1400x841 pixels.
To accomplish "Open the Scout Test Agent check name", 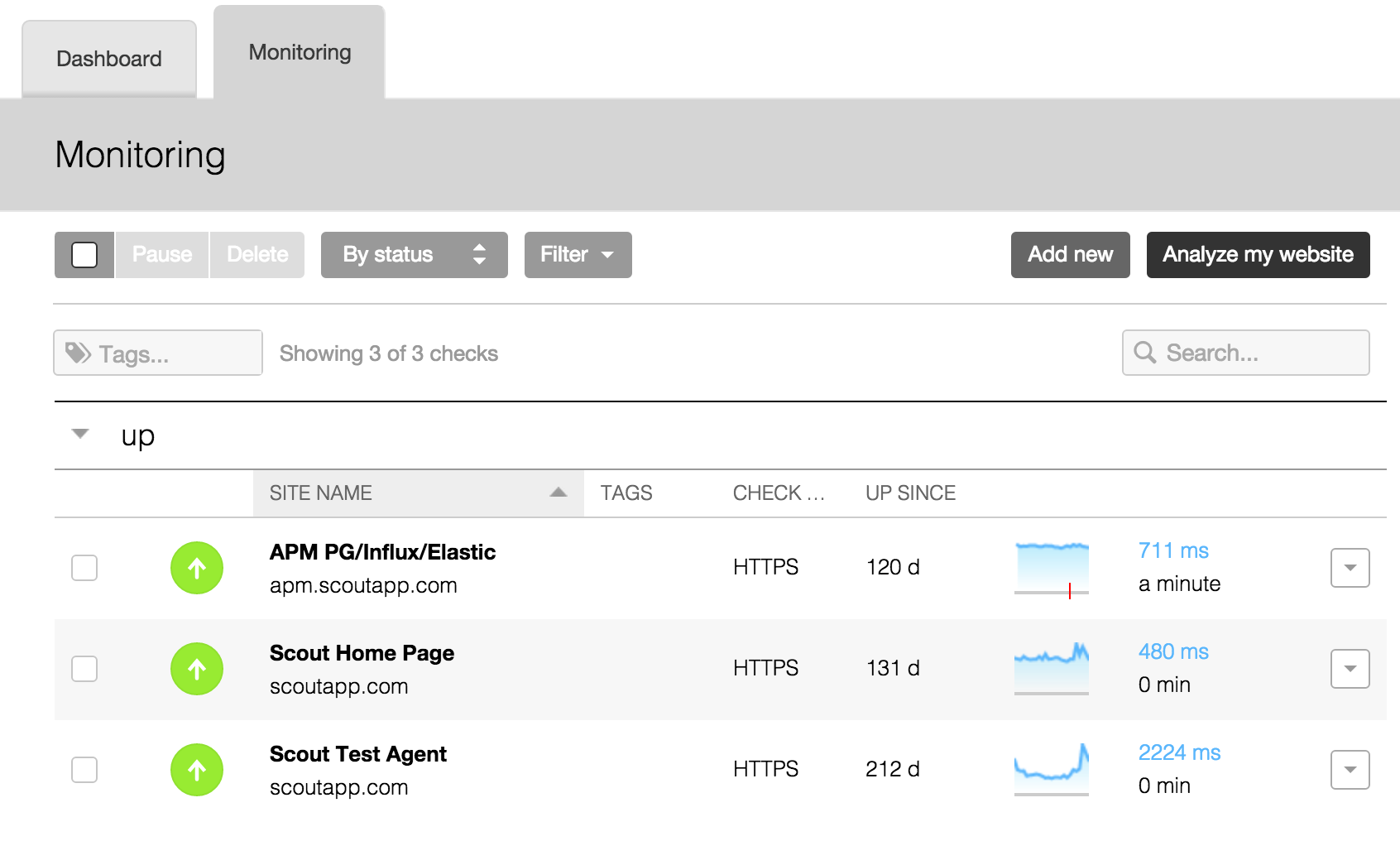I will [358, 754].
